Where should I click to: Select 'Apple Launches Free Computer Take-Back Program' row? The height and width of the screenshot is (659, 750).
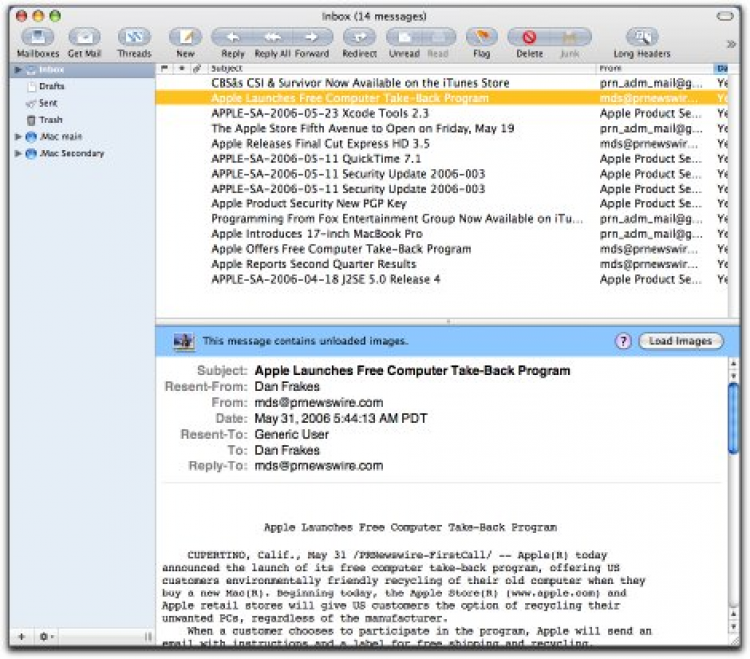click(x=441, y=98)
